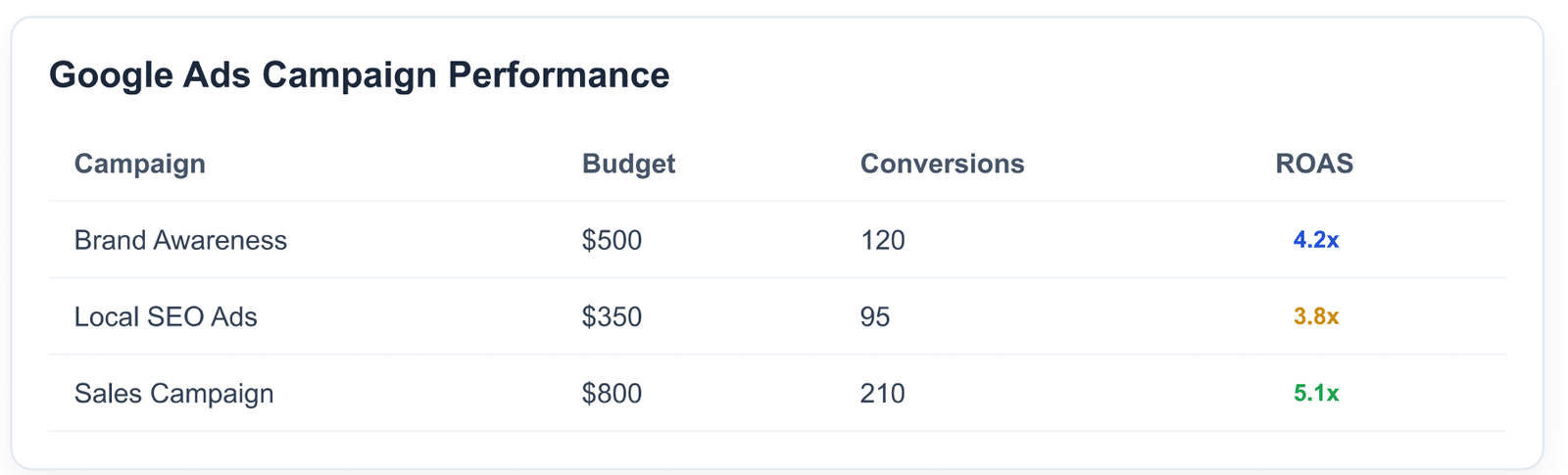Select the Sales Campaign name
Image resolution: width=1568 pixels, height=475 pixels.
pos(173,393)
